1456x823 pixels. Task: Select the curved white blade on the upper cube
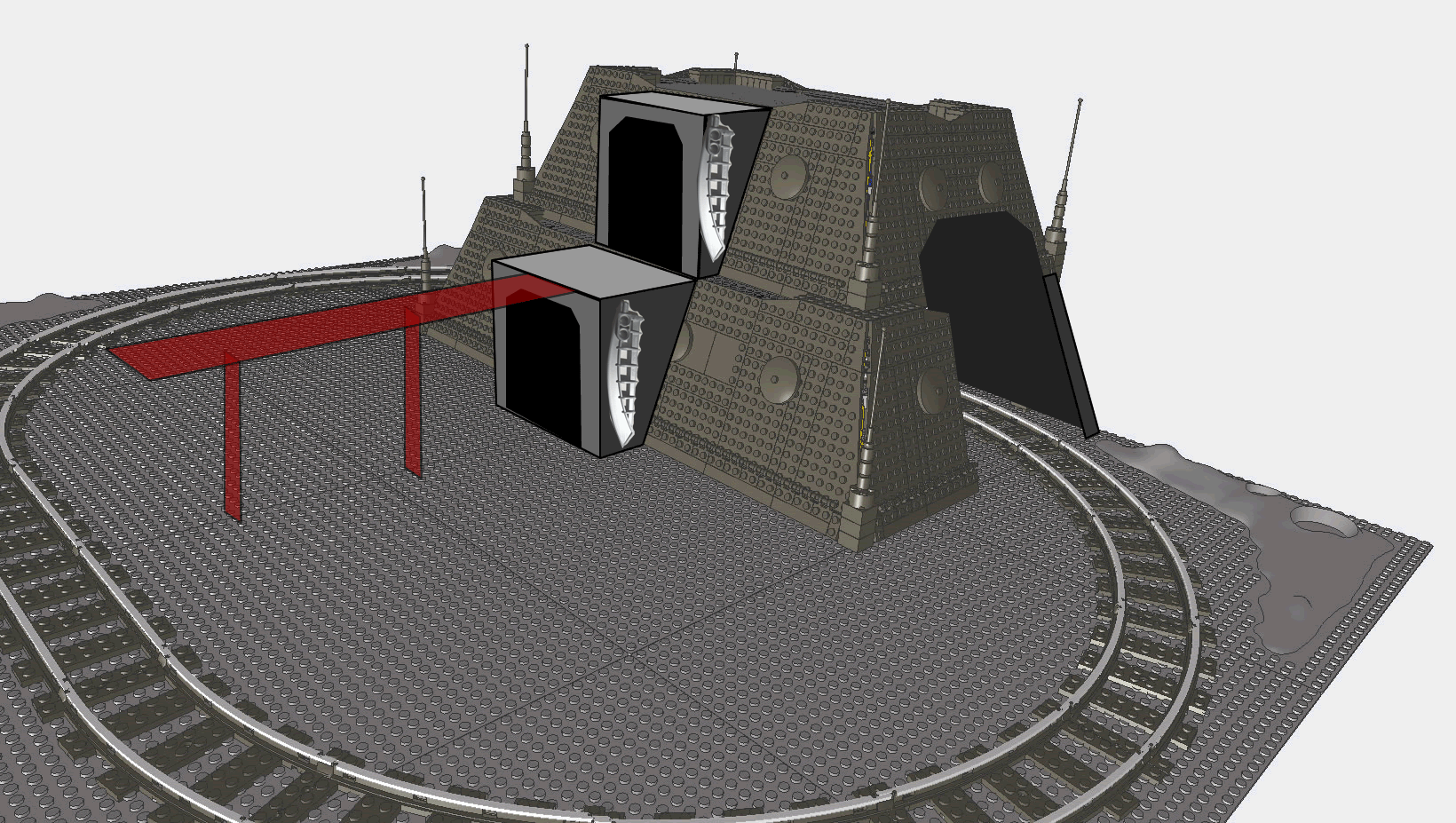pos(717,187)
